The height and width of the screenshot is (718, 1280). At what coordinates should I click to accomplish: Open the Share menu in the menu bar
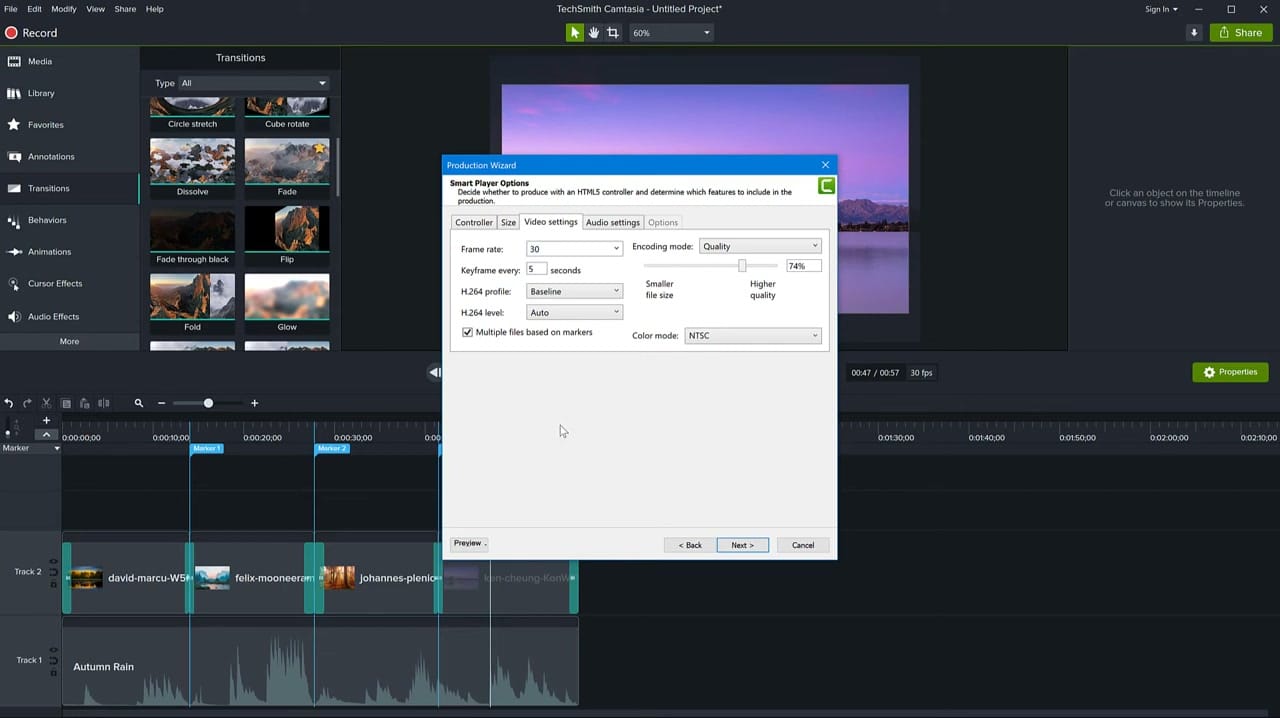click(x=124, y=9)
